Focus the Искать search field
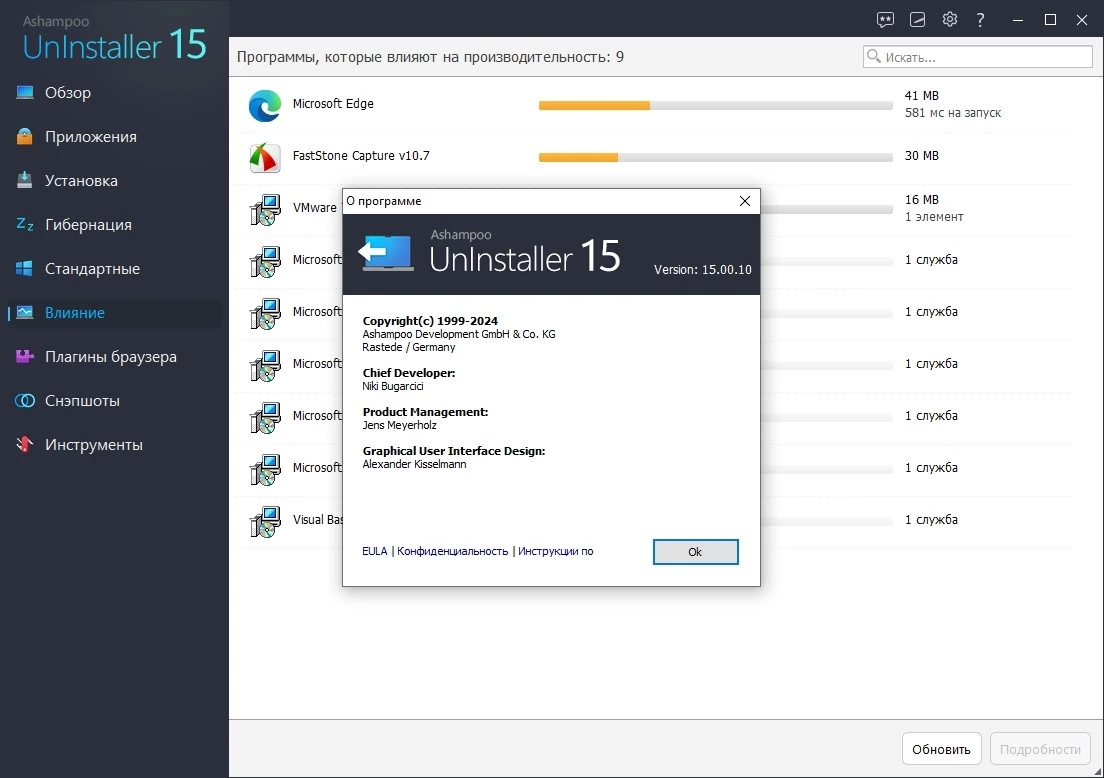 point(977,56)
